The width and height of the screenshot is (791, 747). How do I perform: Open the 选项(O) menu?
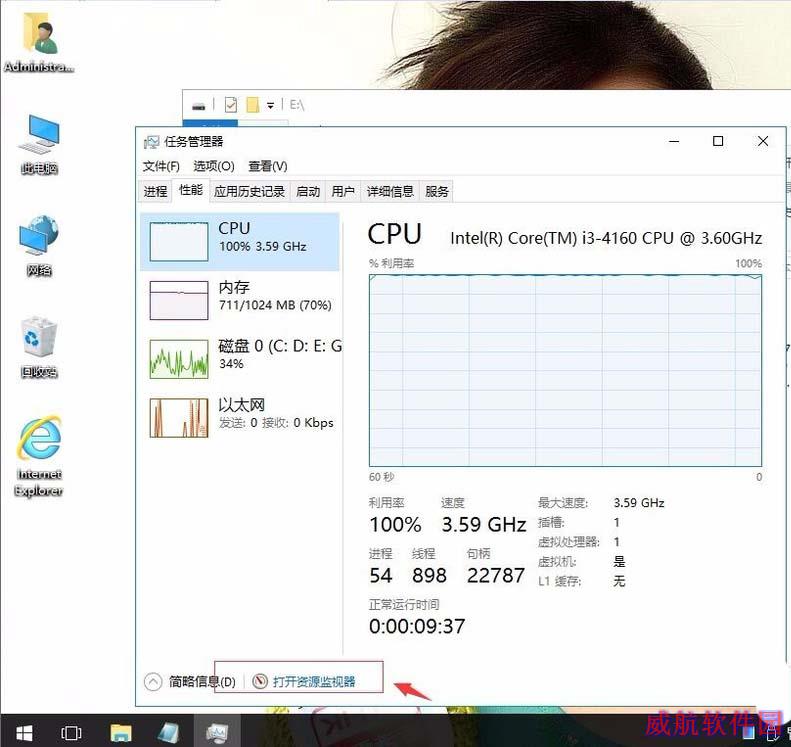click(214, 166)
